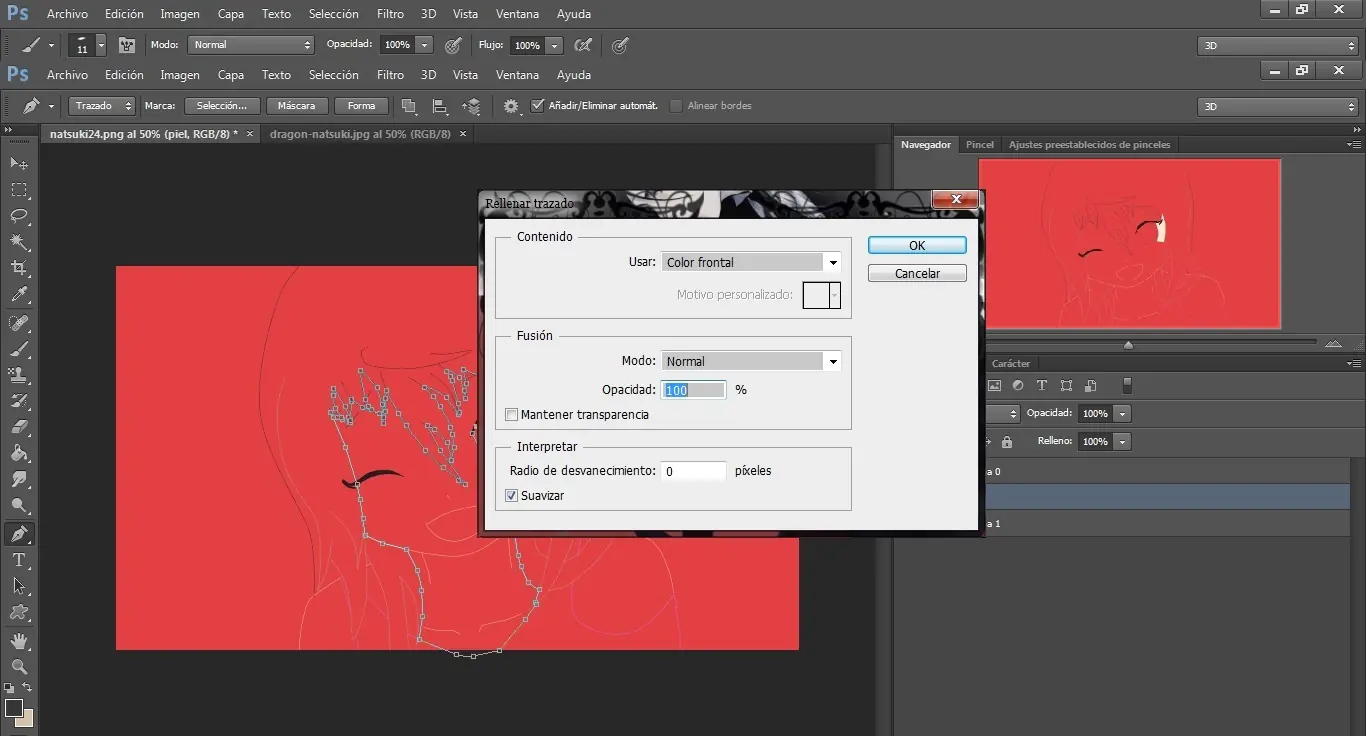Select the History Brush tool
The height and width of the screenshot is (736, 1366).
tap(19, 401)
